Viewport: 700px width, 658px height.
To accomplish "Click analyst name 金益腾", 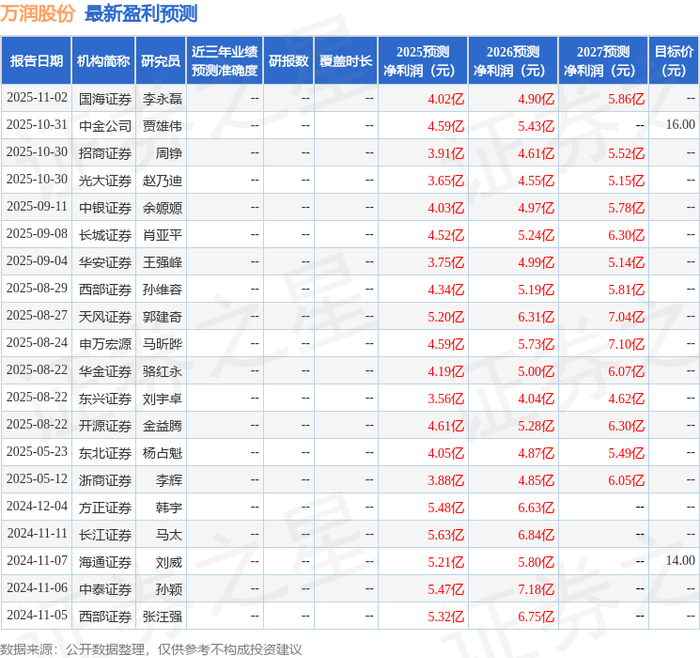I will pyautogui.click(x=162, y=425).
